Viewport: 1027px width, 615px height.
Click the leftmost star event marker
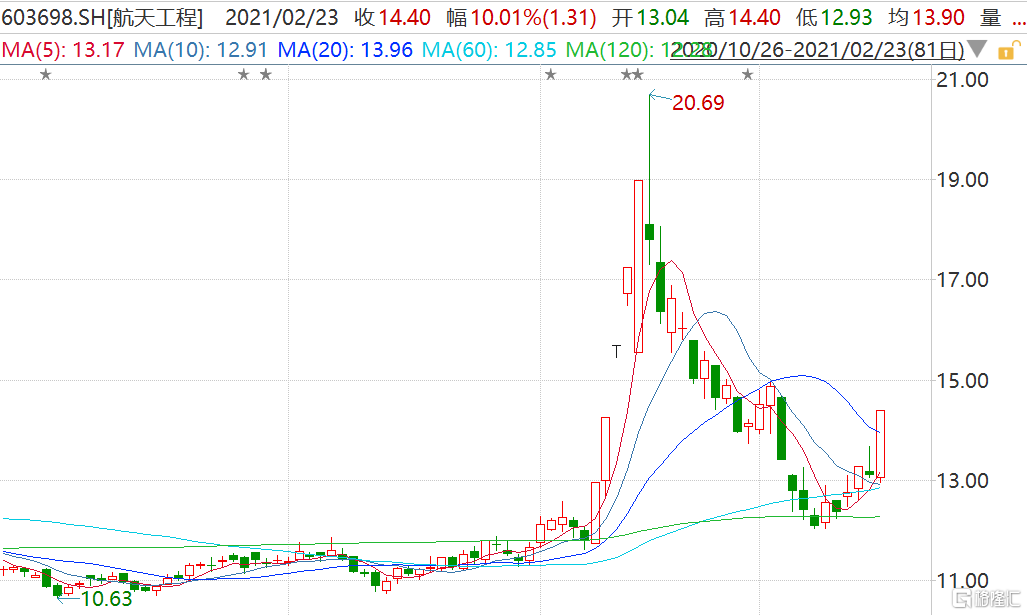click(x=45, y=75)
